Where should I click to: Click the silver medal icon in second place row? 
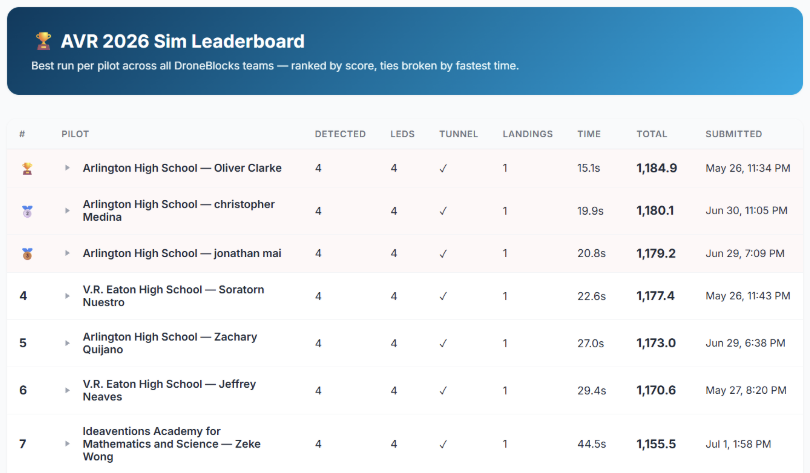click(x=27, y=211)
